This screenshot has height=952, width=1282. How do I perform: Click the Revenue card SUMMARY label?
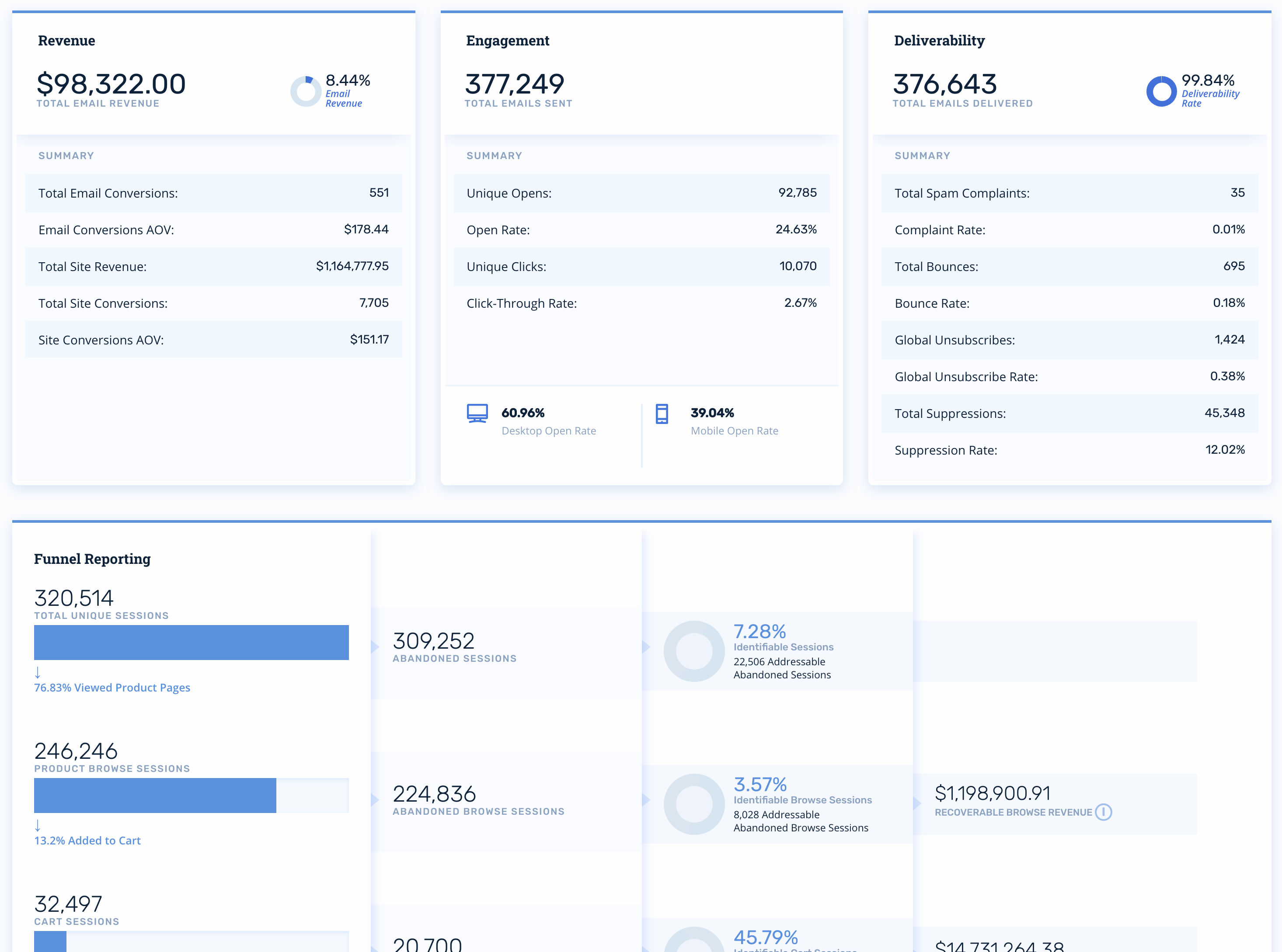(66, 156)
